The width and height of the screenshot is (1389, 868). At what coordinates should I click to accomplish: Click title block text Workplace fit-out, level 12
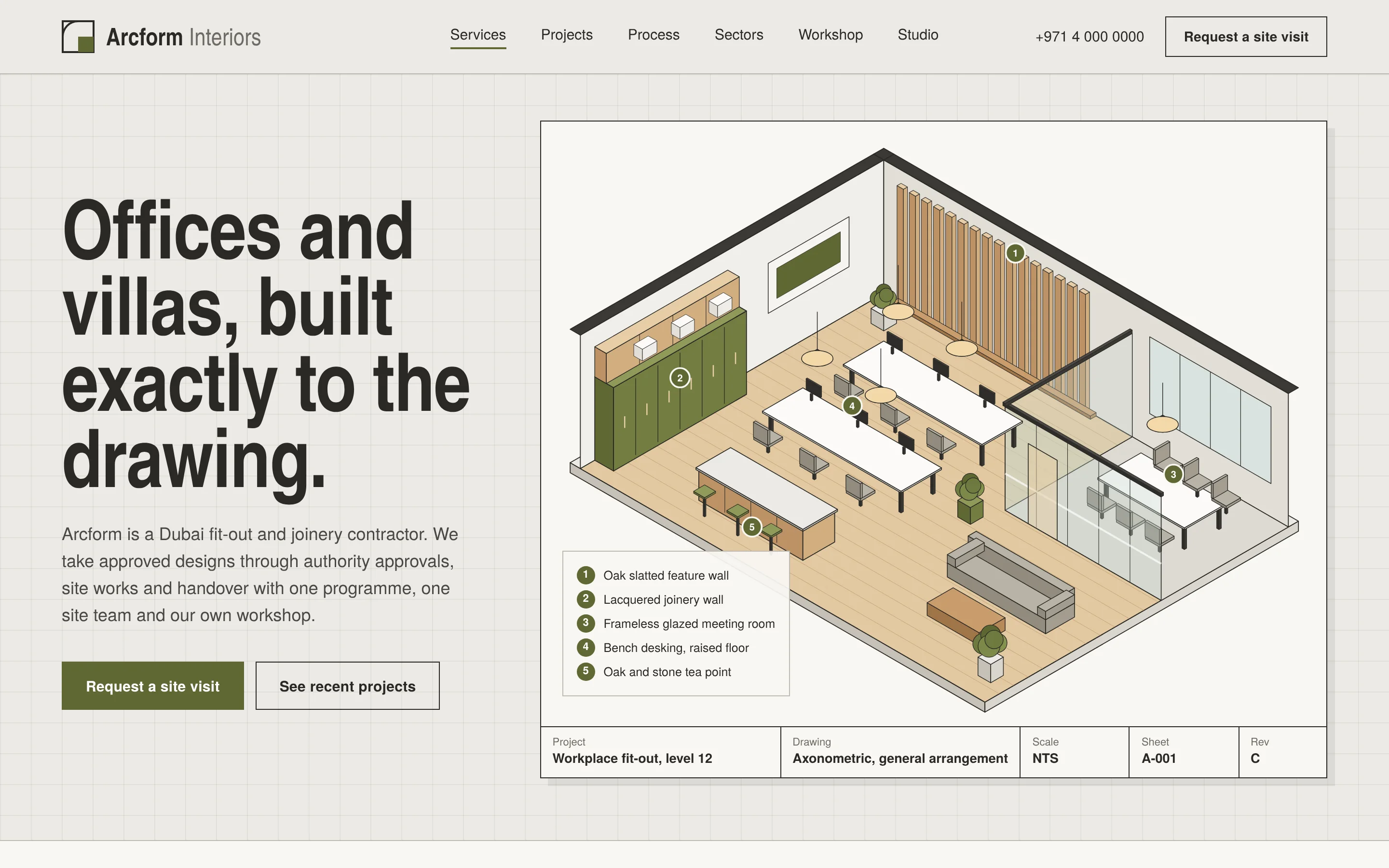tap(632, 759)
